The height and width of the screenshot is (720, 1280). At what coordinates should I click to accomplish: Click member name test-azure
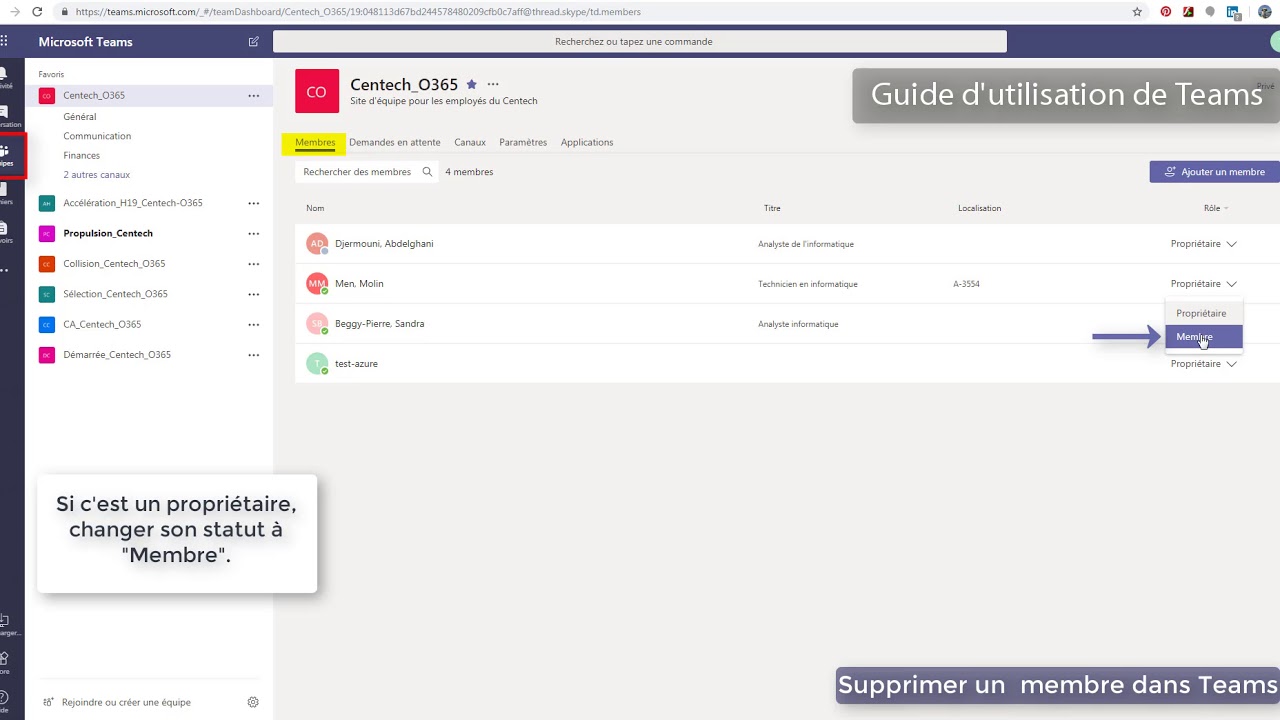356,364
